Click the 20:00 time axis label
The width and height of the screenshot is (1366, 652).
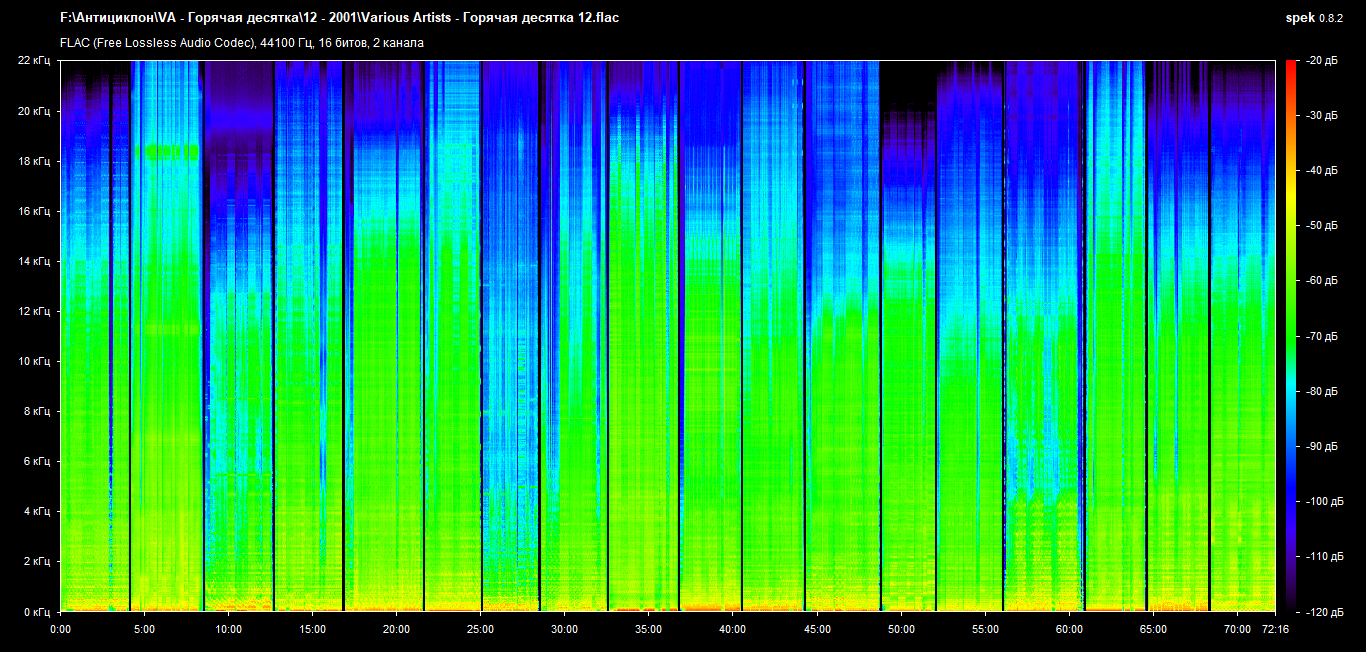tap(396, 630)
